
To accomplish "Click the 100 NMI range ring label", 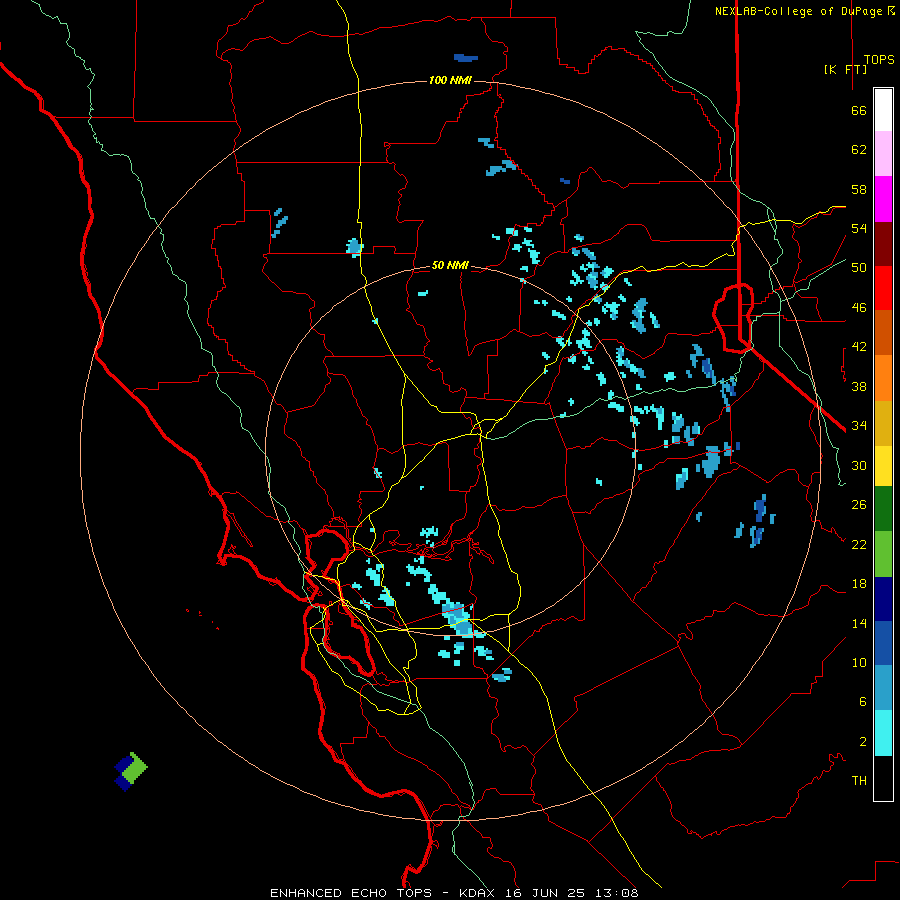I will click(x=450, y=80).
